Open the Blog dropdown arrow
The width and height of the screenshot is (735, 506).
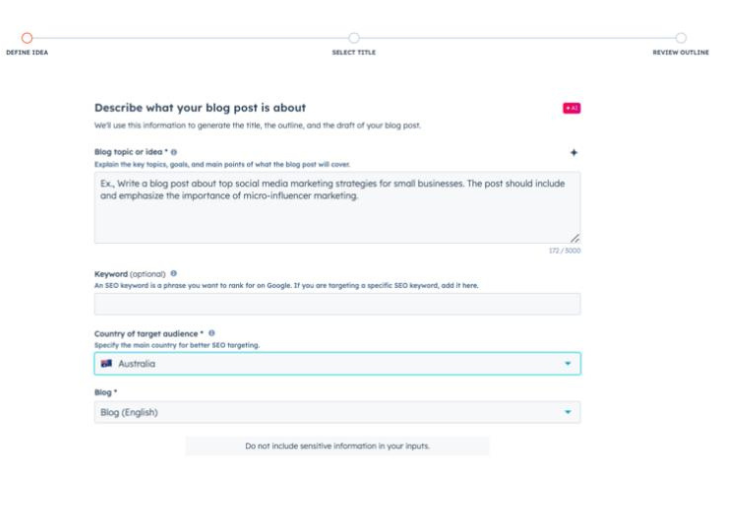point(568,412)
